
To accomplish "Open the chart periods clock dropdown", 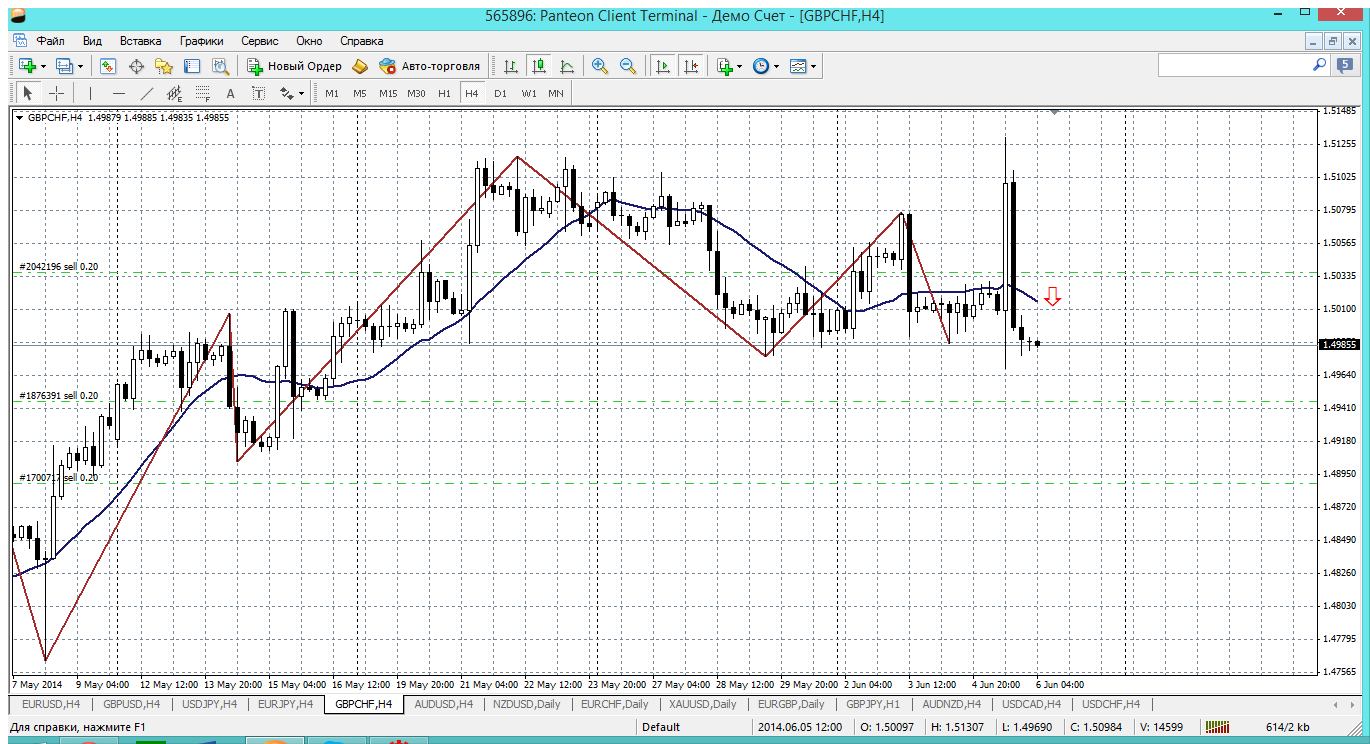I will click(765, 66).
